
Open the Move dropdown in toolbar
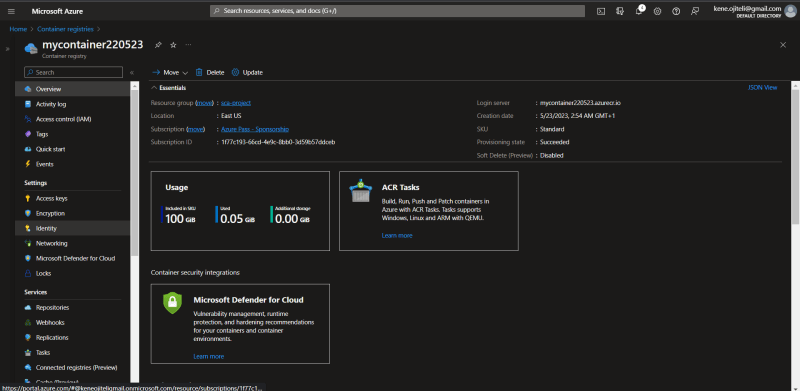coord(170,72)
